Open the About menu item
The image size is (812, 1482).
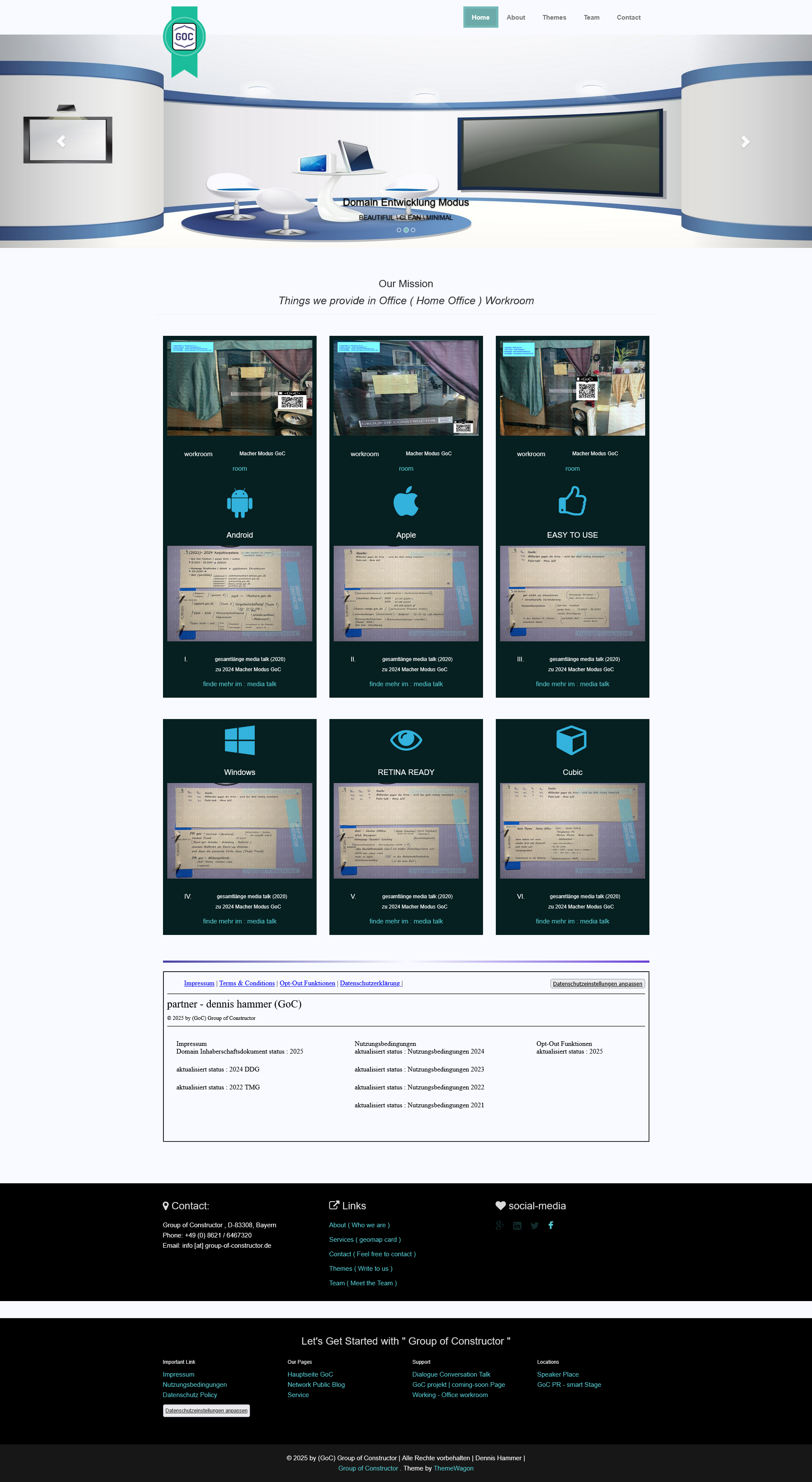coord(515,17)
